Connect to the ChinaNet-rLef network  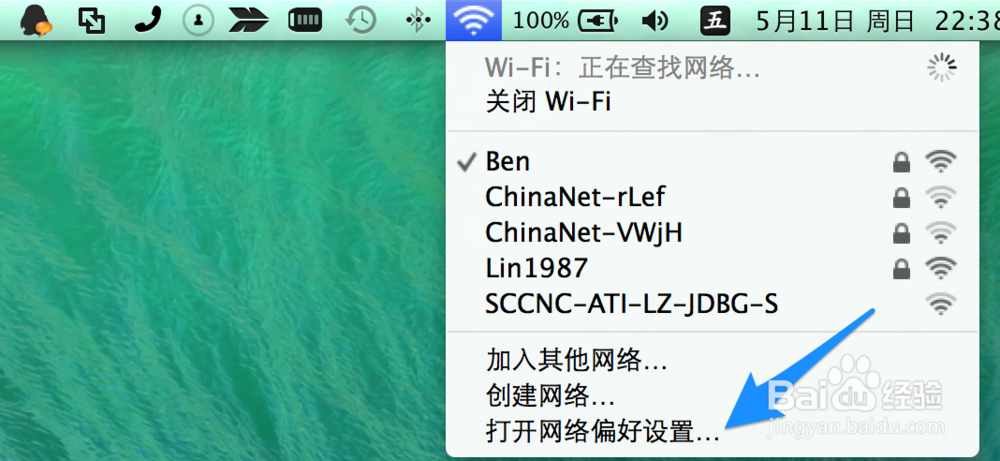[712, 197]
